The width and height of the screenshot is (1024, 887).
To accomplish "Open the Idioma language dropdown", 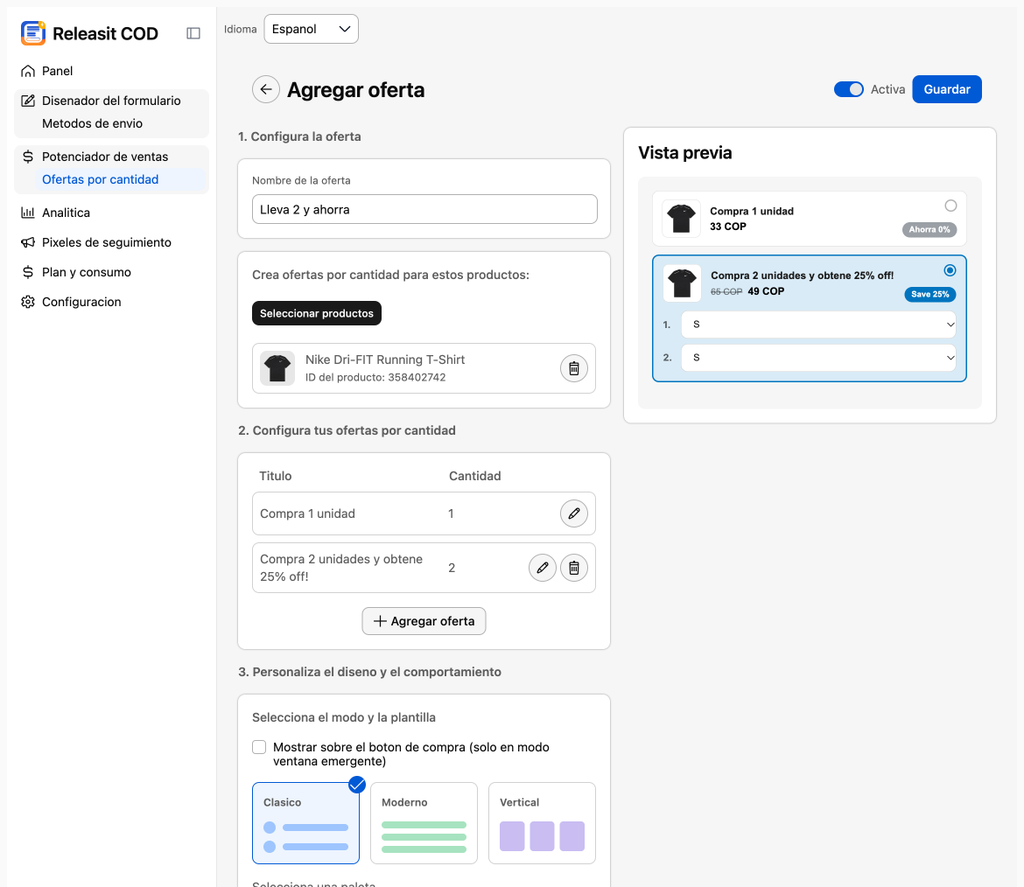I will [311, 29].
